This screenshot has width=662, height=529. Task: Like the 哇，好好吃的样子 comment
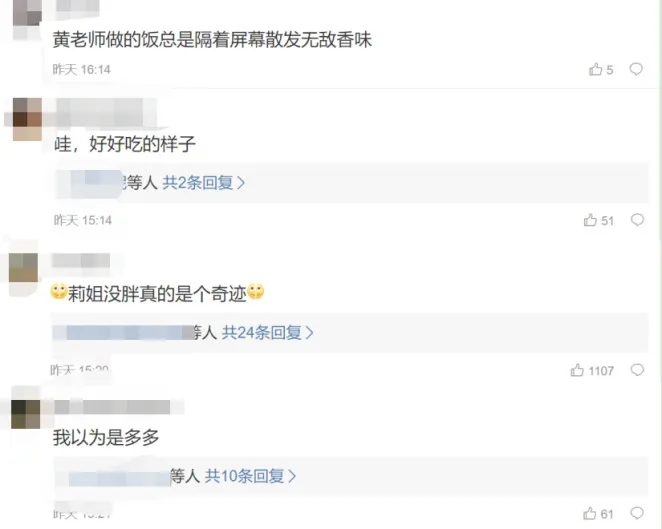[x=598, y=220]
